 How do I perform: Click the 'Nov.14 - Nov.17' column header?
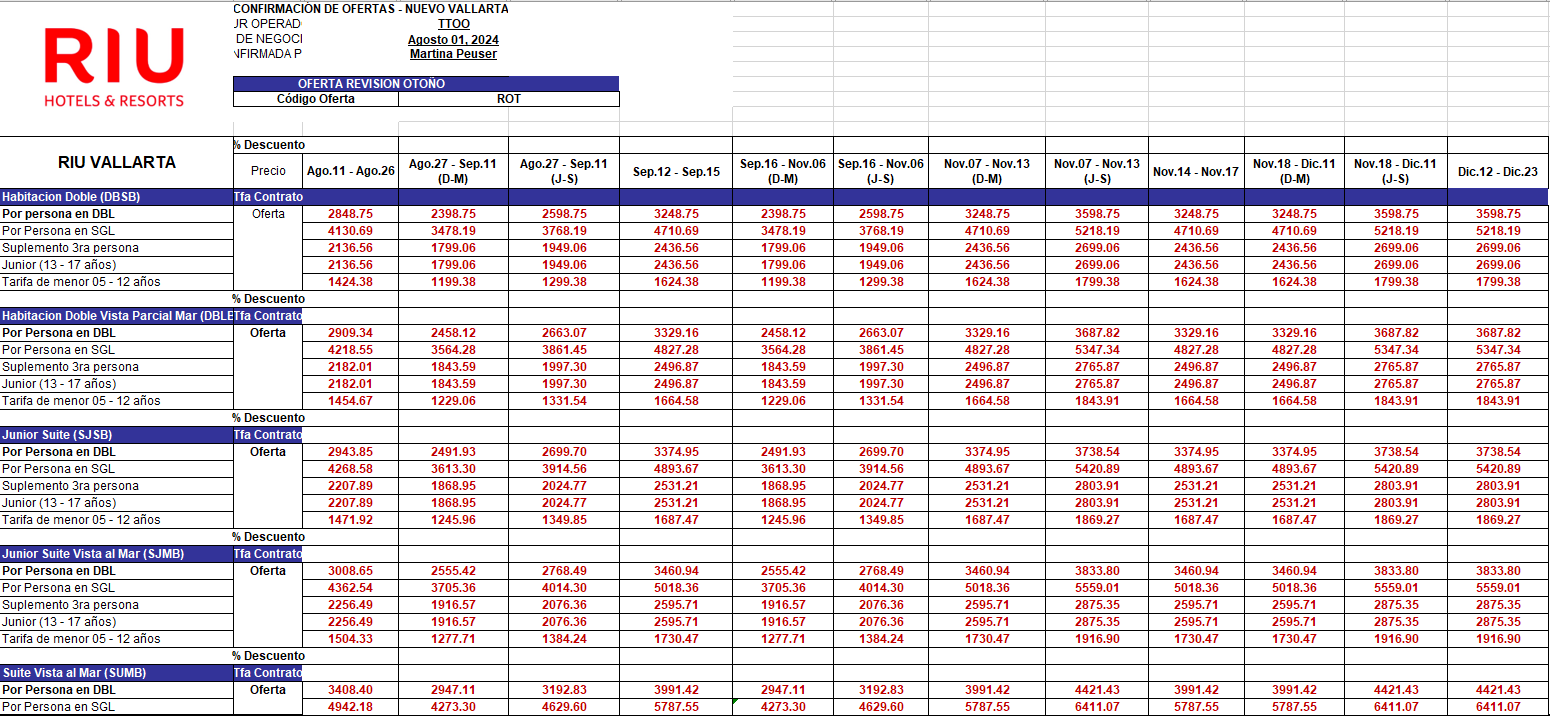(1196, 171)
